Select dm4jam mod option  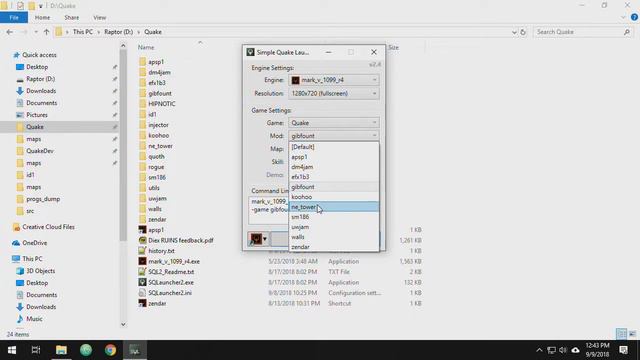333,167
